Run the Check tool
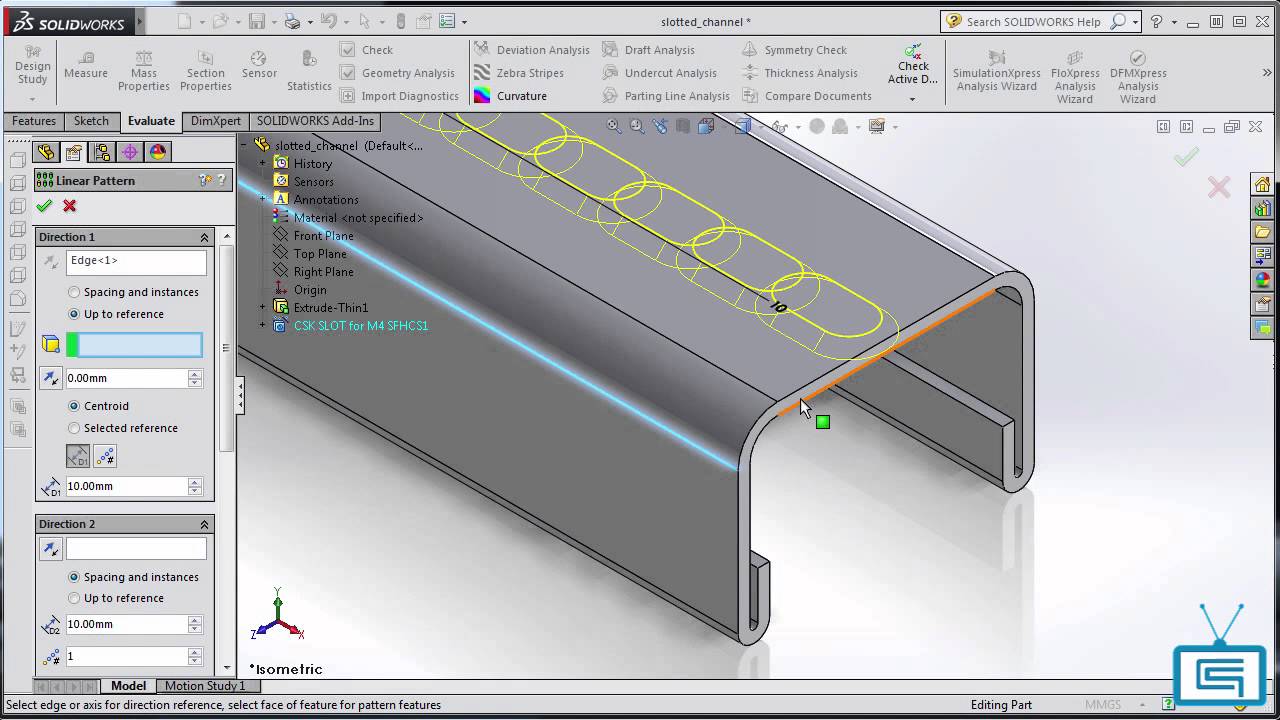Image resolution: width=1280 pixels, height=720 pixels. coord(367,50)
